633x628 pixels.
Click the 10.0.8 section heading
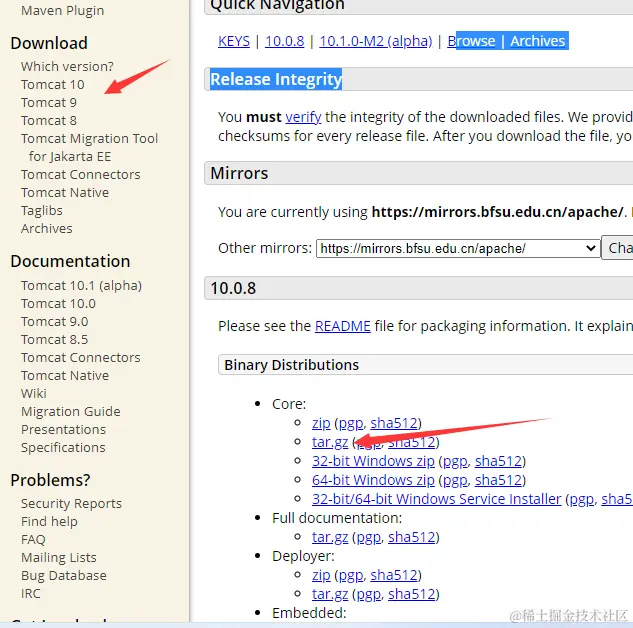(233, 289)
